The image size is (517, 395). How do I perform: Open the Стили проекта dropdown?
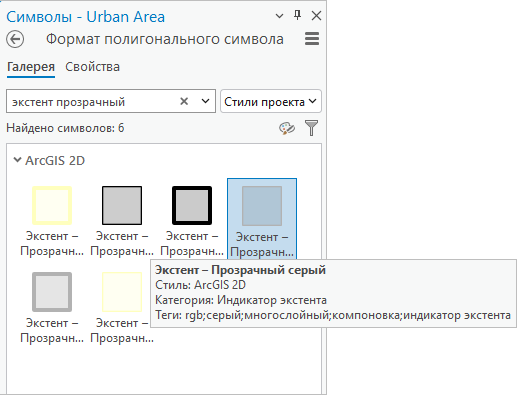coord(271,101)
